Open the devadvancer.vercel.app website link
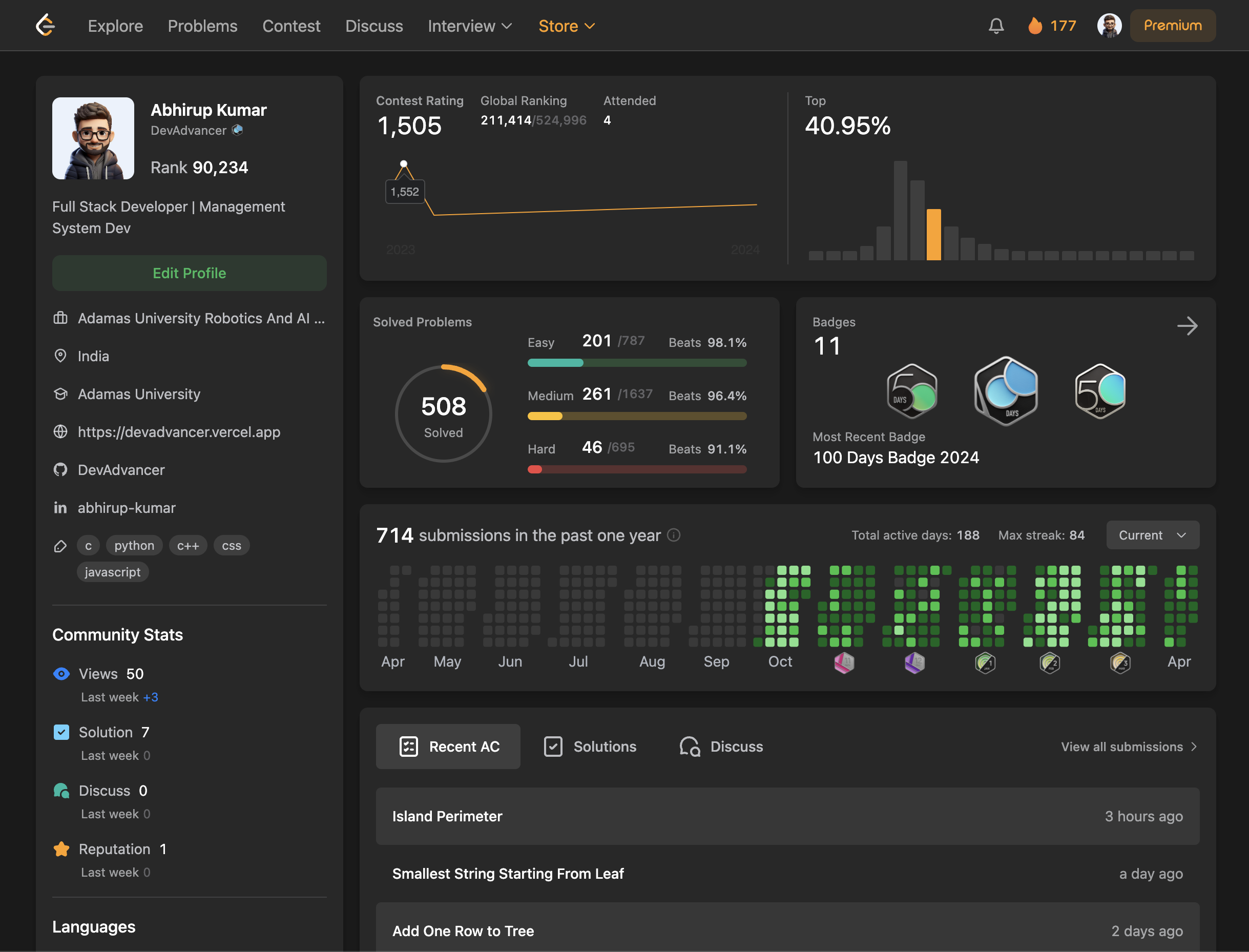This screenshot has width=1249, height=952. click(x=179, y=432)
